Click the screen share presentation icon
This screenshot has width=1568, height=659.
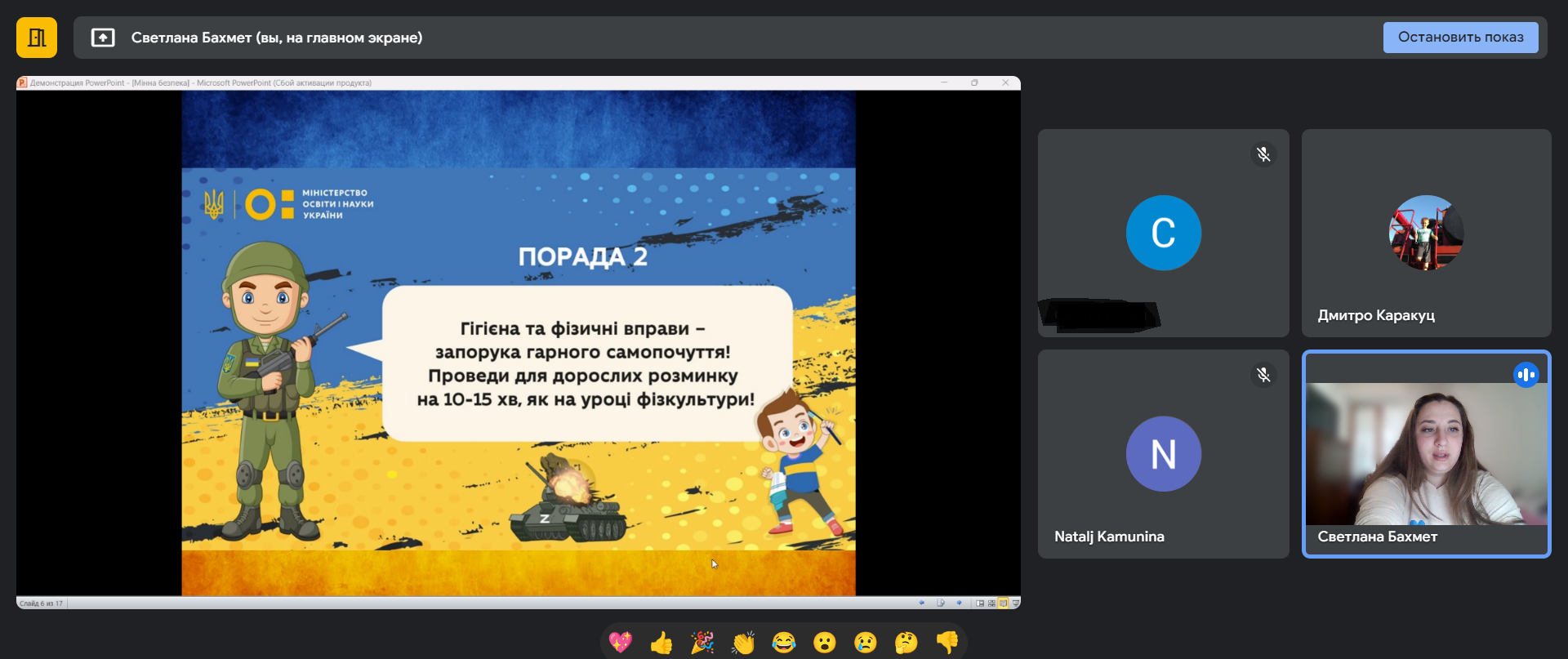click(x=103, y=38)
